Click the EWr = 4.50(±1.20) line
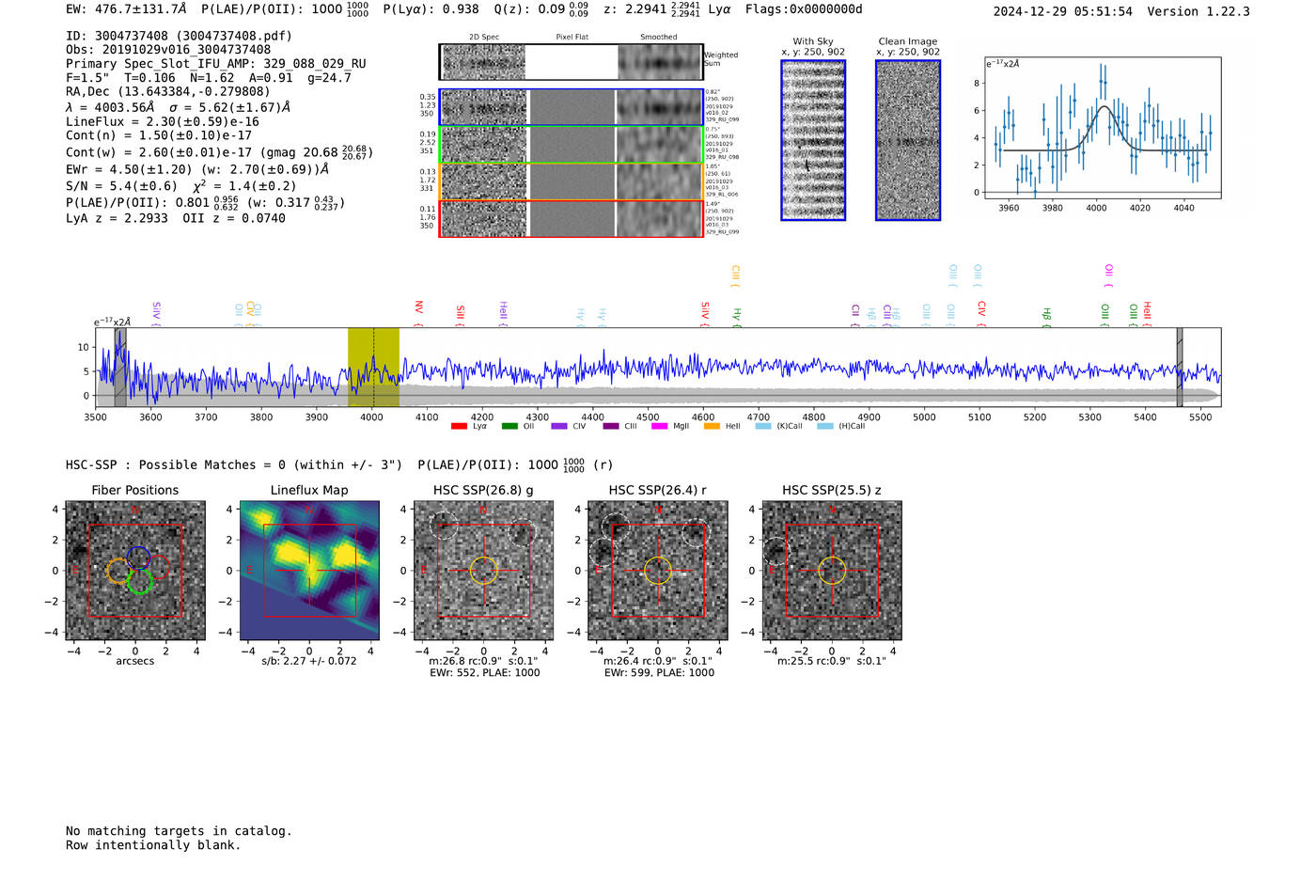Screen dimensions: 1316x896 [197, 169]
